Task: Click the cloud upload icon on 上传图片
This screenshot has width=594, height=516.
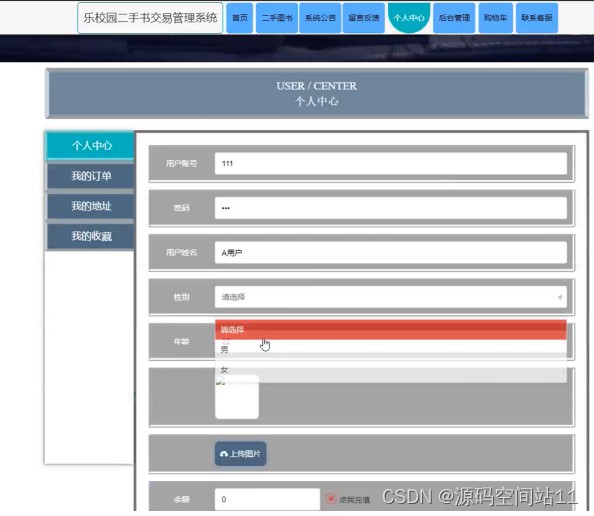Action: click(224, 454)
